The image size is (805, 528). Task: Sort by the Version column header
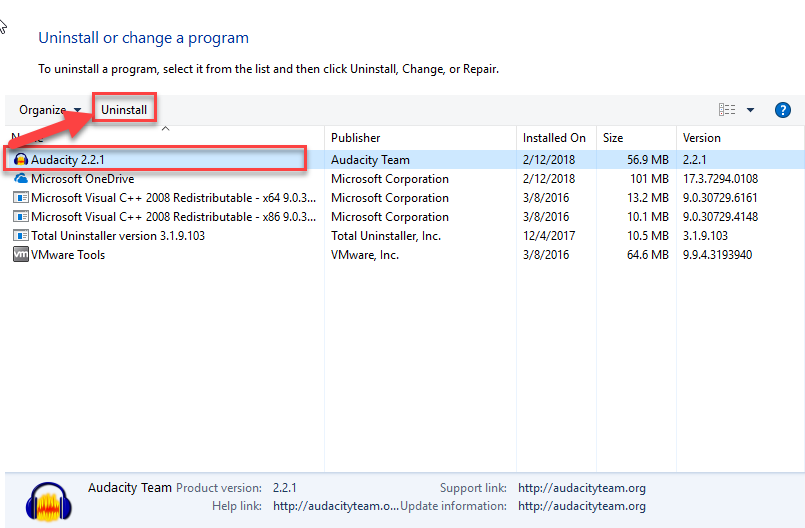click(x=701, y=138)
